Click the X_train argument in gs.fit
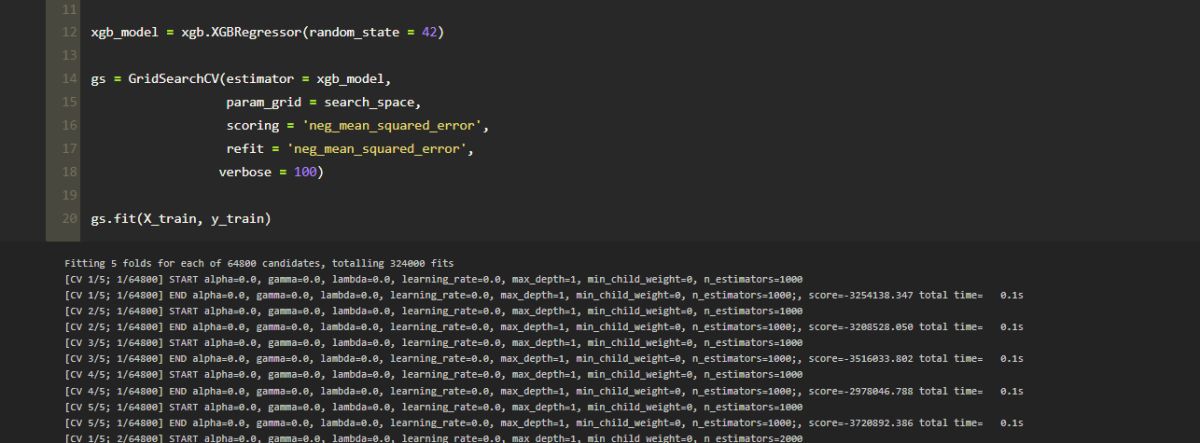The image size is (1200, 443). pyautogui.click(x=172, y=218)
